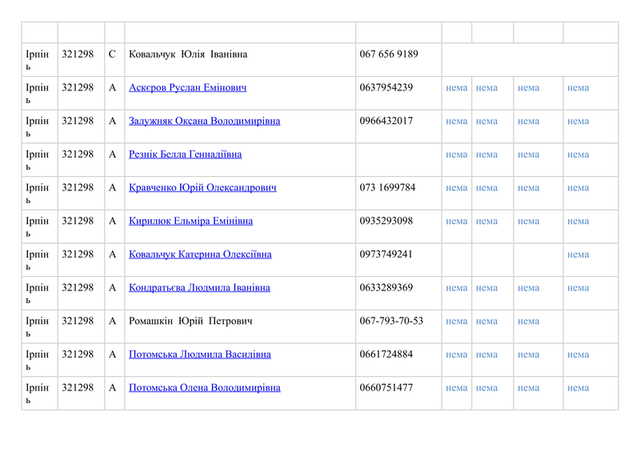The image size is (640, 452).
Task: Select the phone cell 0661724884
Action: tap(386, 354)
